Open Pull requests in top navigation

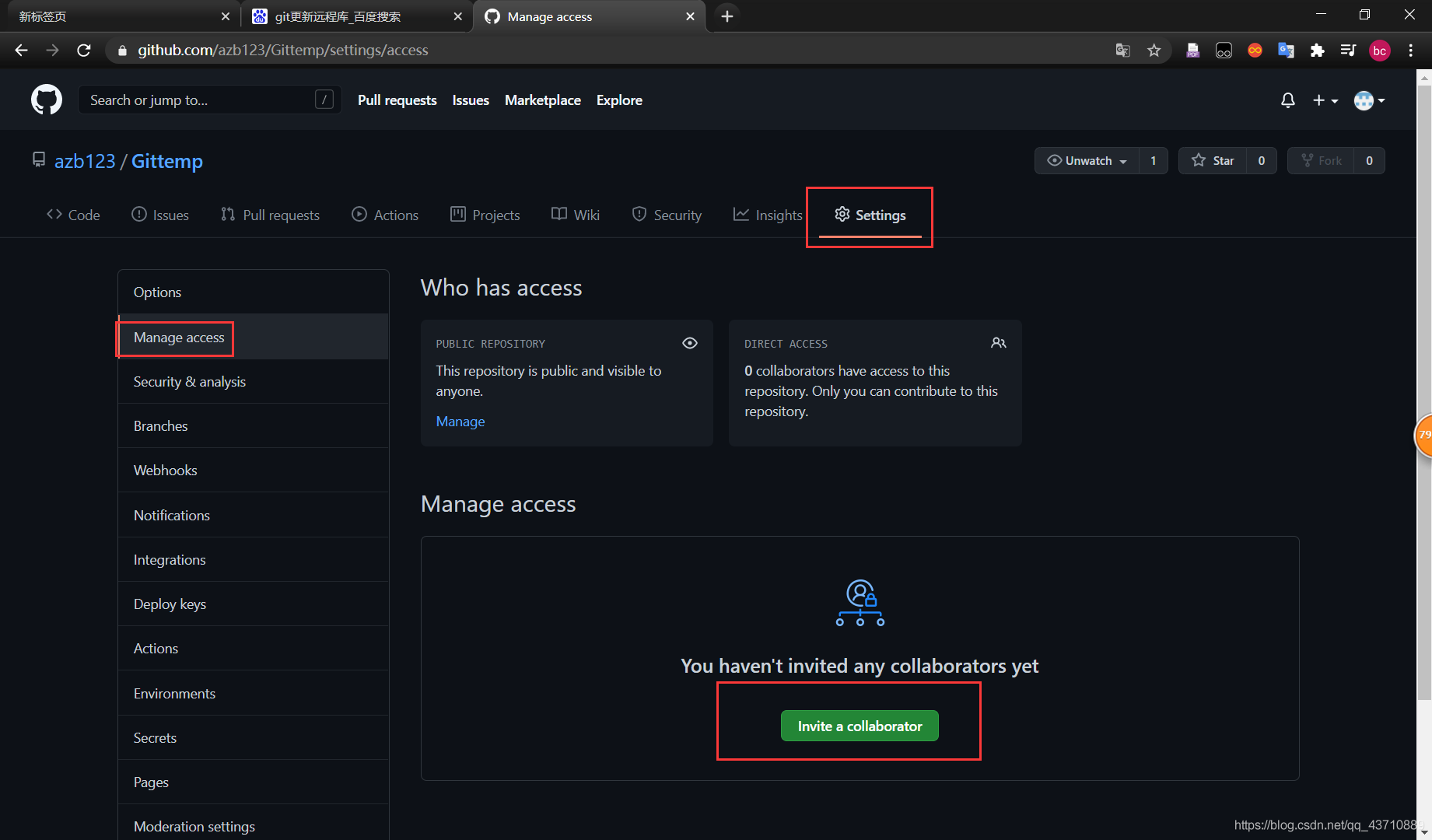(x=397, y=100)
